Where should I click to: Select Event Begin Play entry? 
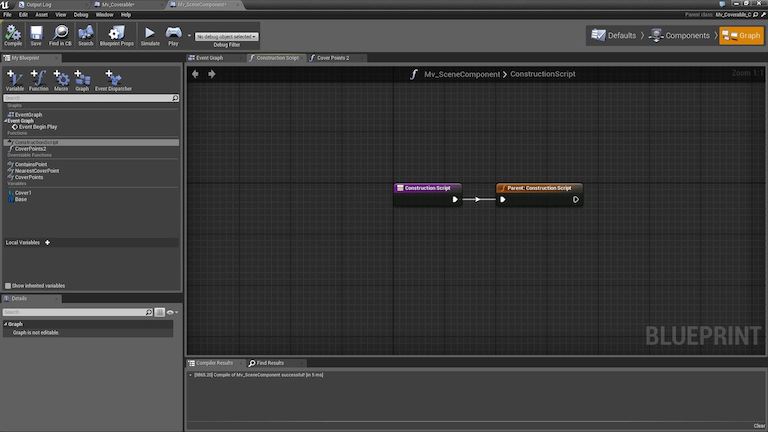[38, 127]
